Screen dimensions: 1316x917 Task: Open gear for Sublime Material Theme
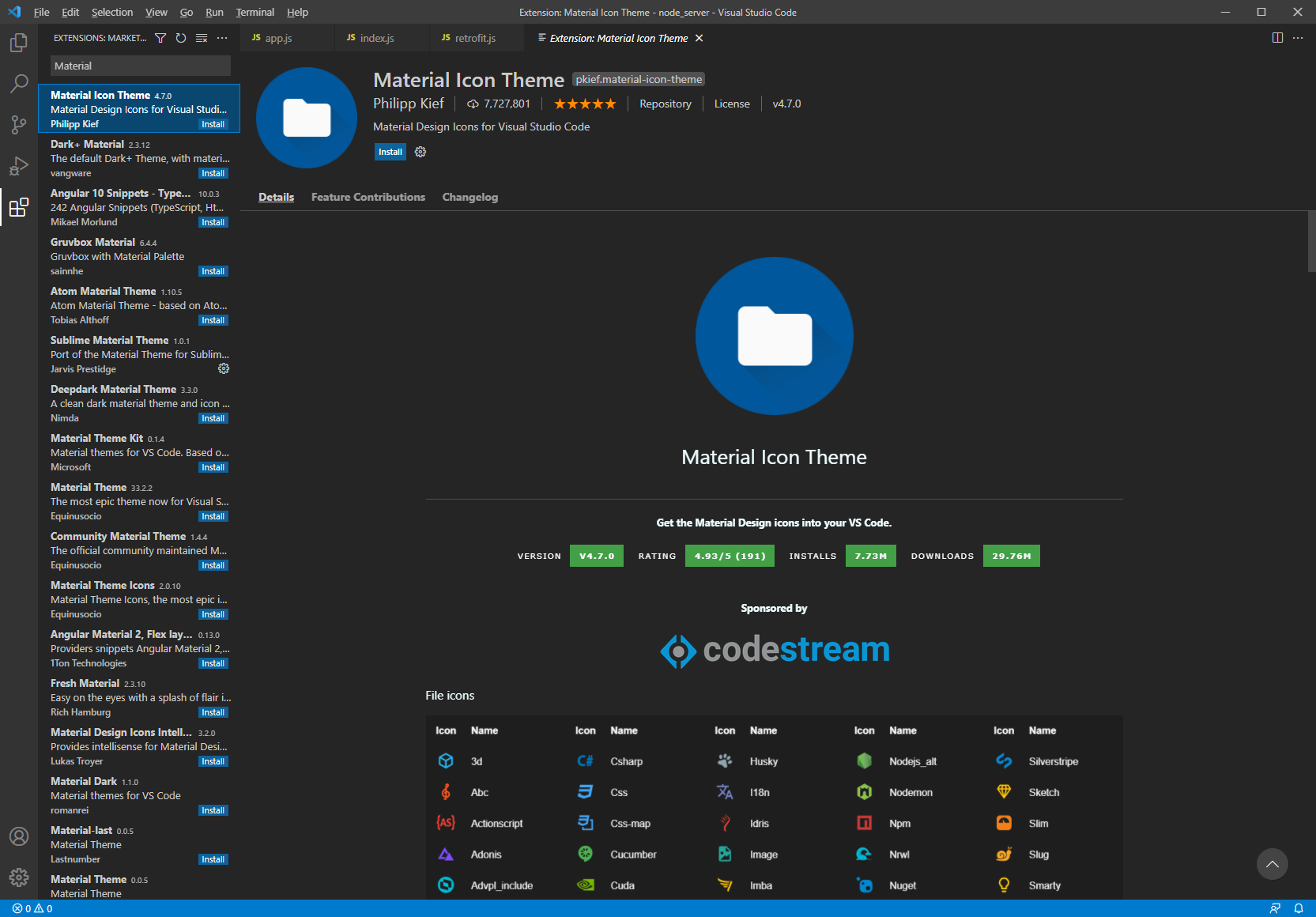pyautogui.click(x=224, y=368)
